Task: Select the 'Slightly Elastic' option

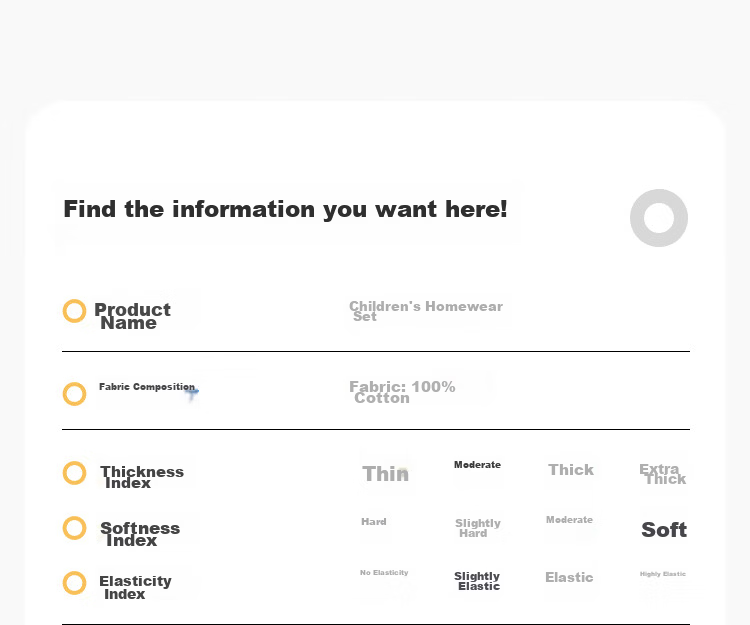Action: point(477,581)
